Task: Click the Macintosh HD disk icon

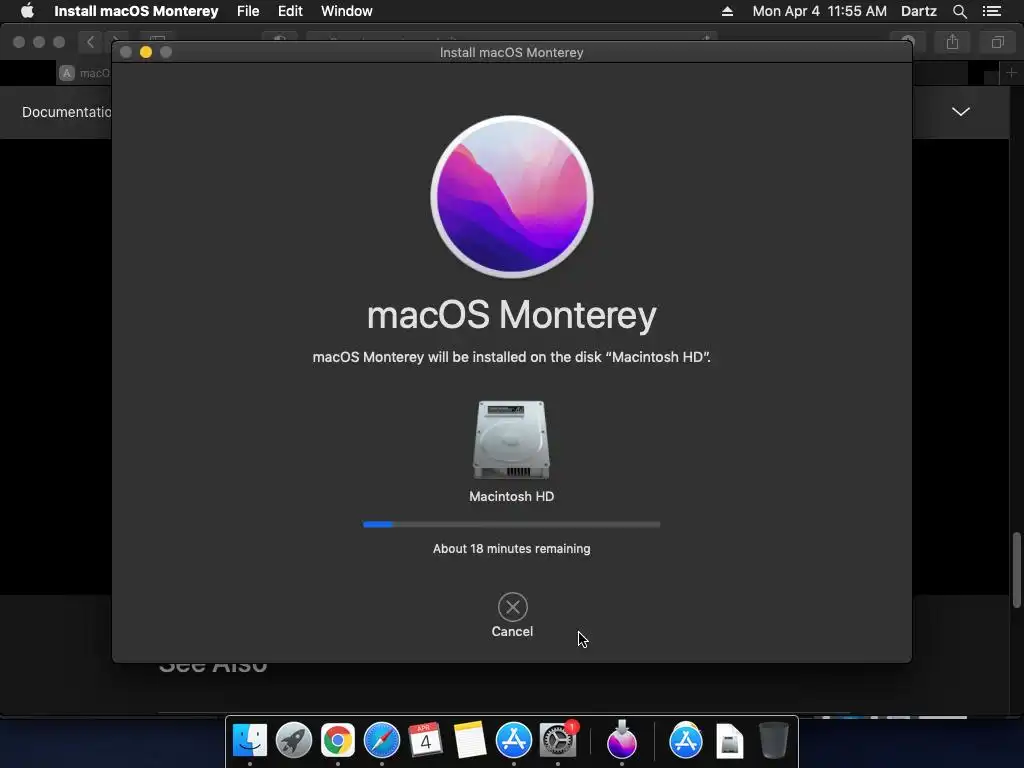Action: (511, 440)
